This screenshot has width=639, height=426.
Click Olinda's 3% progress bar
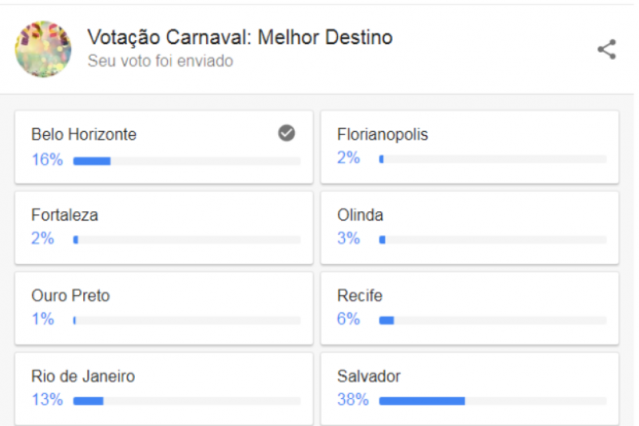(493, 240)
